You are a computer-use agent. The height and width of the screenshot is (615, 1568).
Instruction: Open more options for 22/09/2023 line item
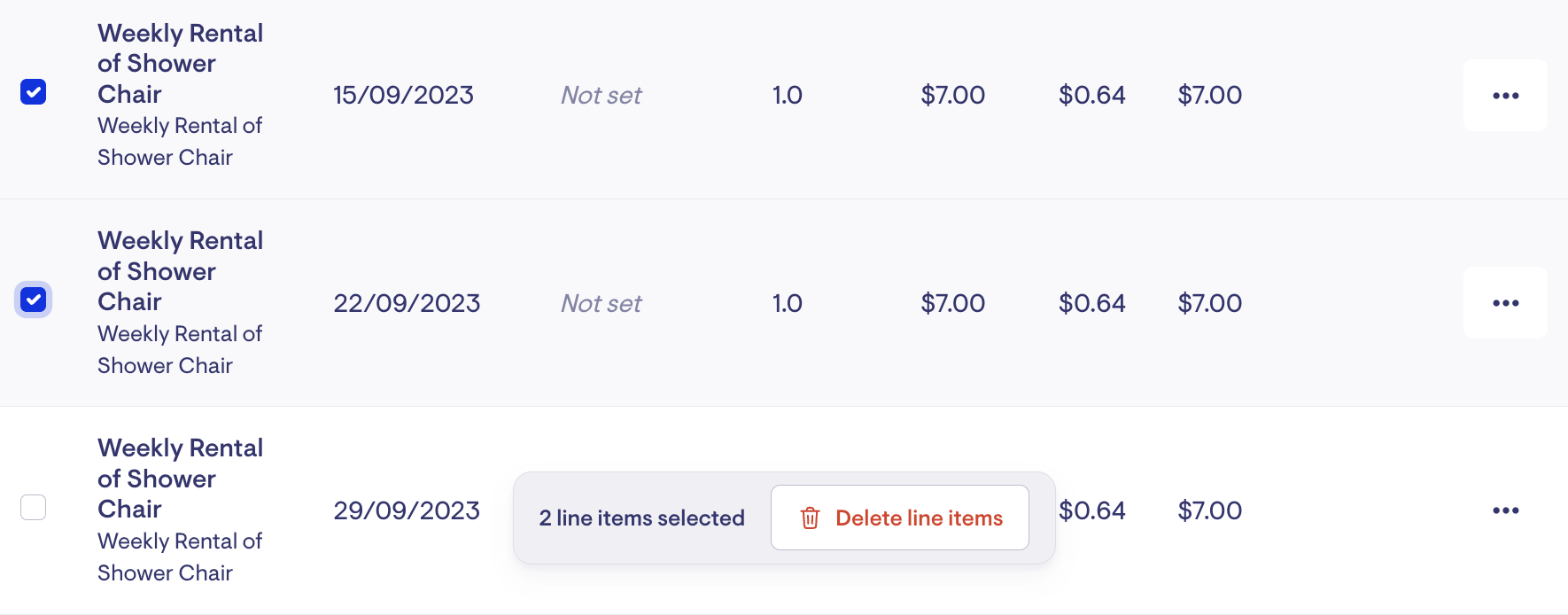pos(1505,303)
